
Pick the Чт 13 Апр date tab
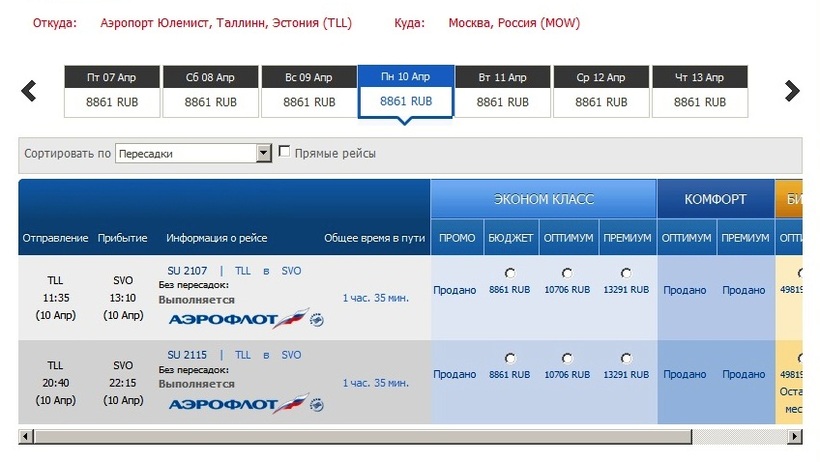point(699,90)
